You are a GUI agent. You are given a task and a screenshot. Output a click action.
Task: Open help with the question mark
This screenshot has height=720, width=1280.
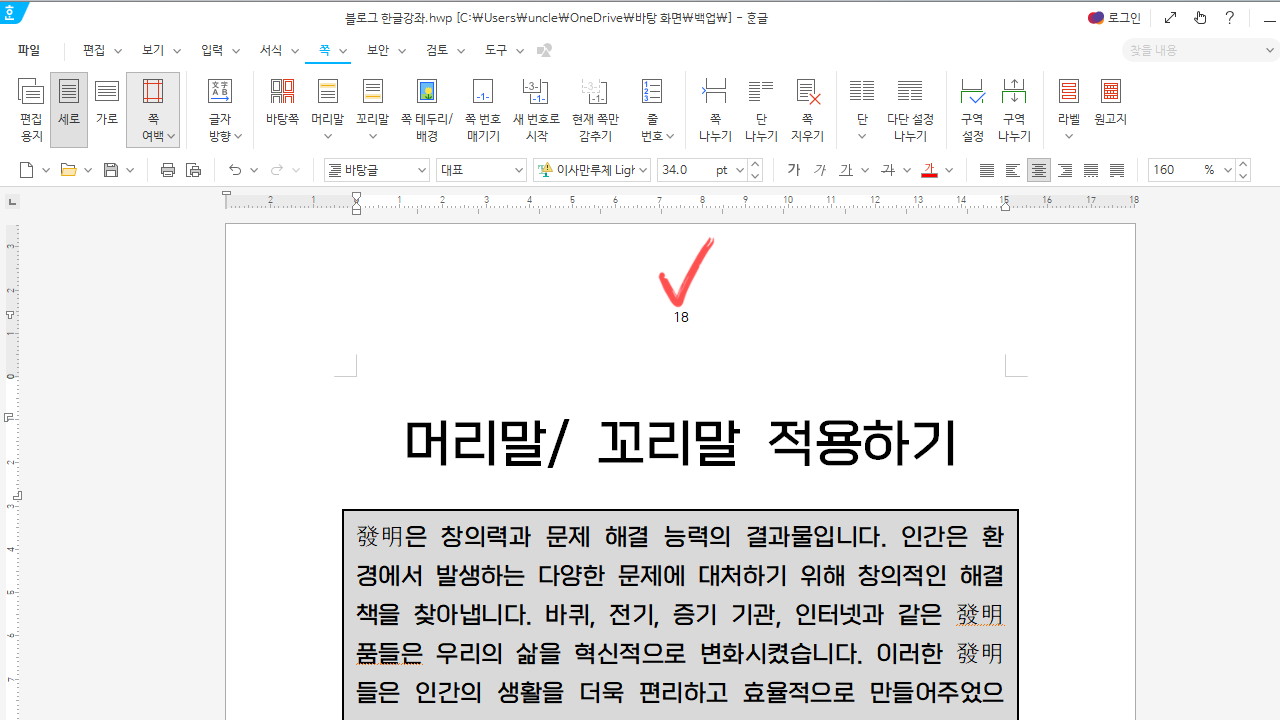(1230, 17)
